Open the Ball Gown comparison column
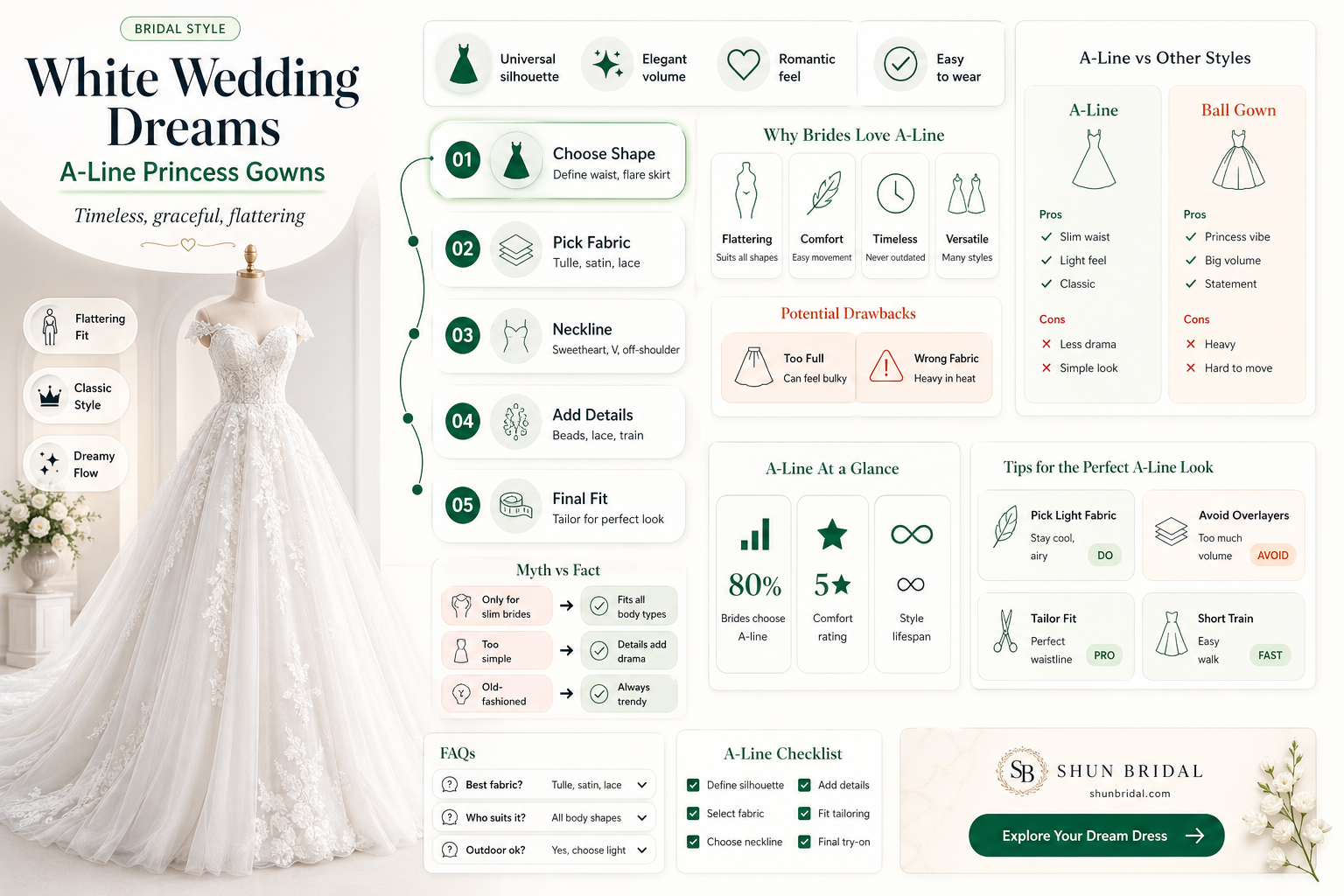This screenshot has width=1344, height=896. point(1237,244)
